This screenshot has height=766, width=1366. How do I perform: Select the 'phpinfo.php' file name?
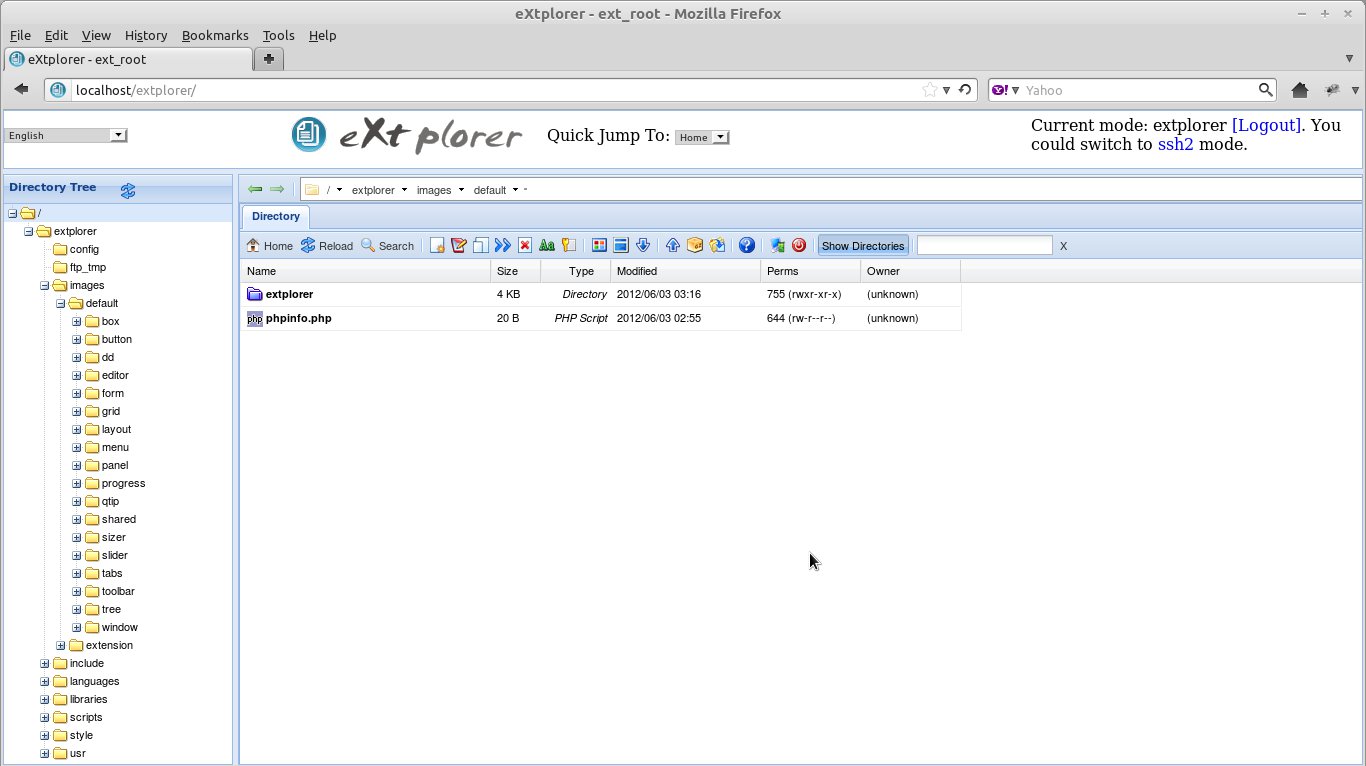299,319
